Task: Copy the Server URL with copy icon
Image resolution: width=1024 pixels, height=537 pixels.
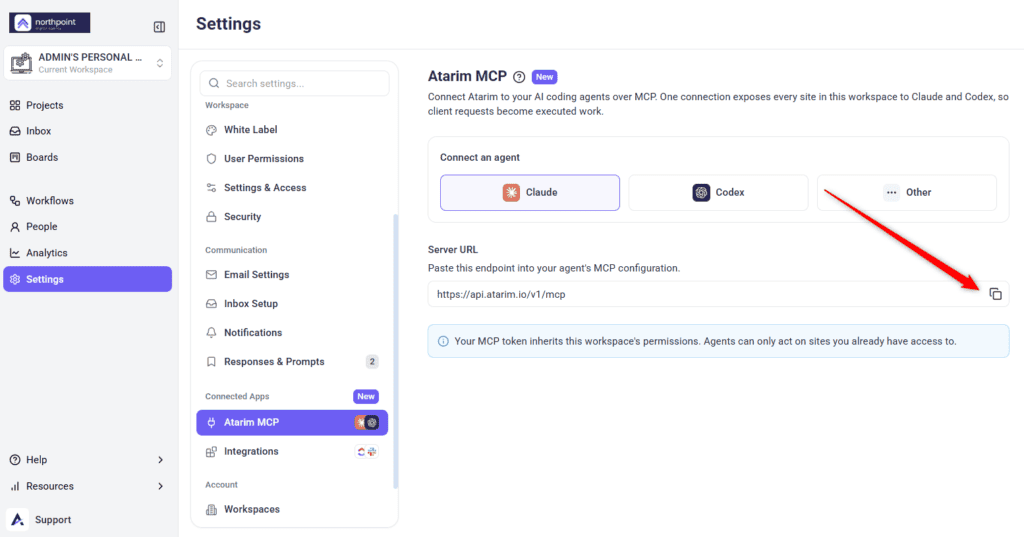Action: coord(995,294)
